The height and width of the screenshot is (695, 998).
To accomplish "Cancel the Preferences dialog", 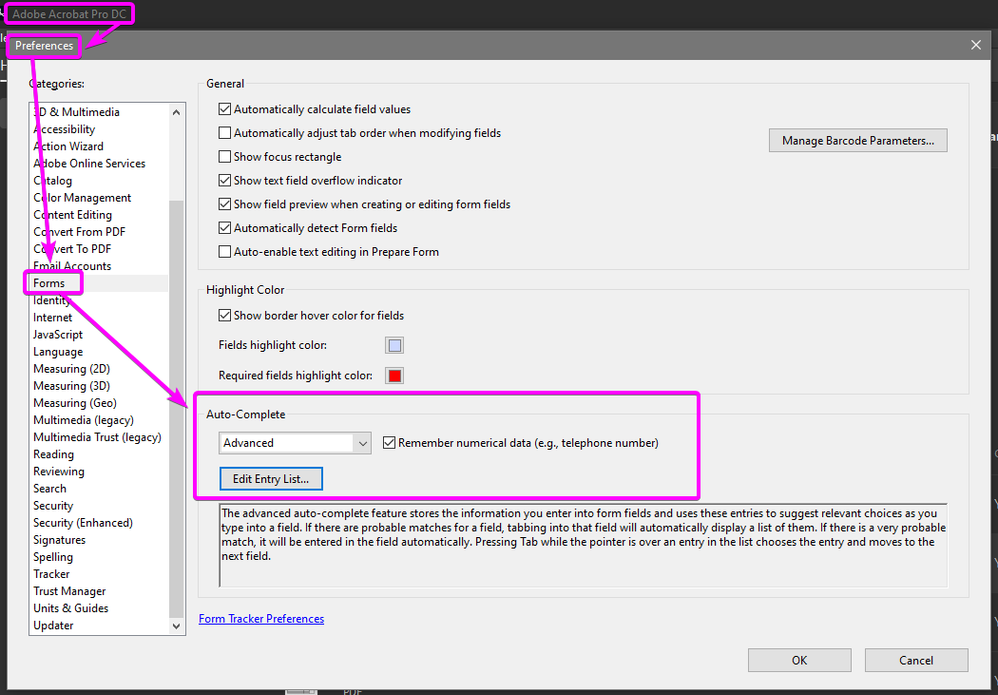I will [x=916, y=661].
